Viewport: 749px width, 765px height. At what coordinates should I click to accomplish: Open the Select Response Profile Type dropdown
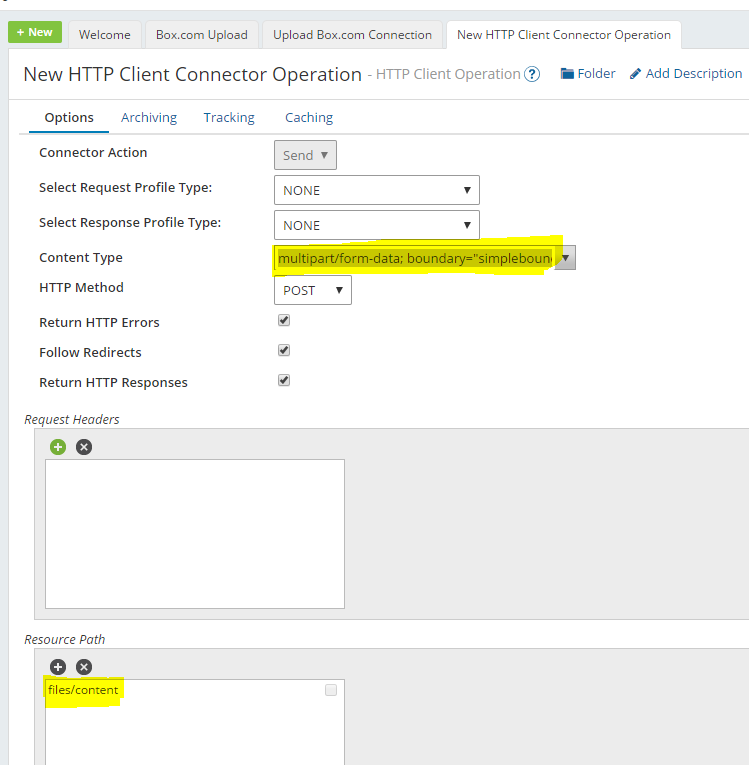pyautogui.click(x=377, y=225)
